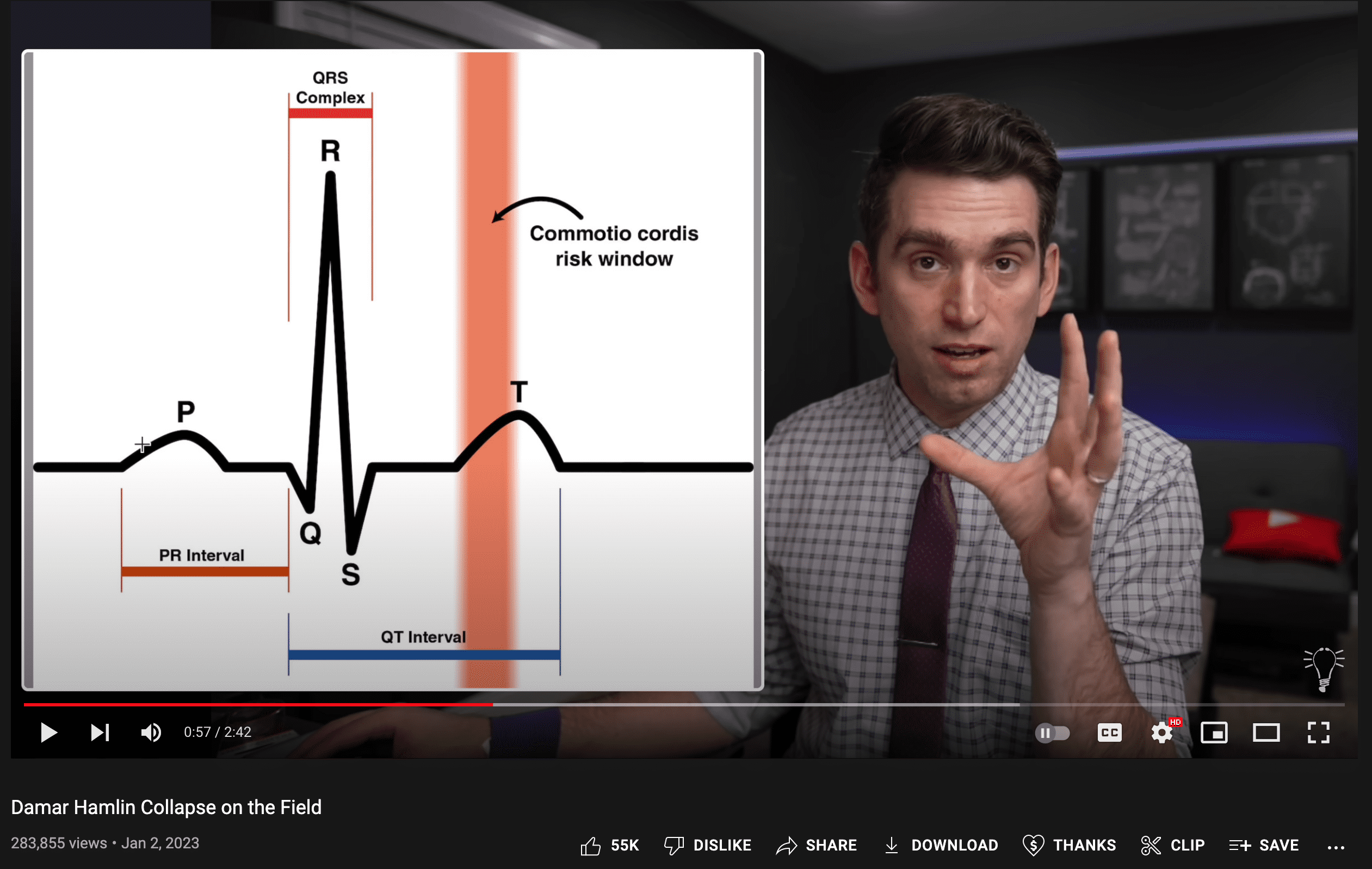Screen dimensions: 1372x869
Task: Toggle the autoplay switch
Action: (x=1052, y=733)
